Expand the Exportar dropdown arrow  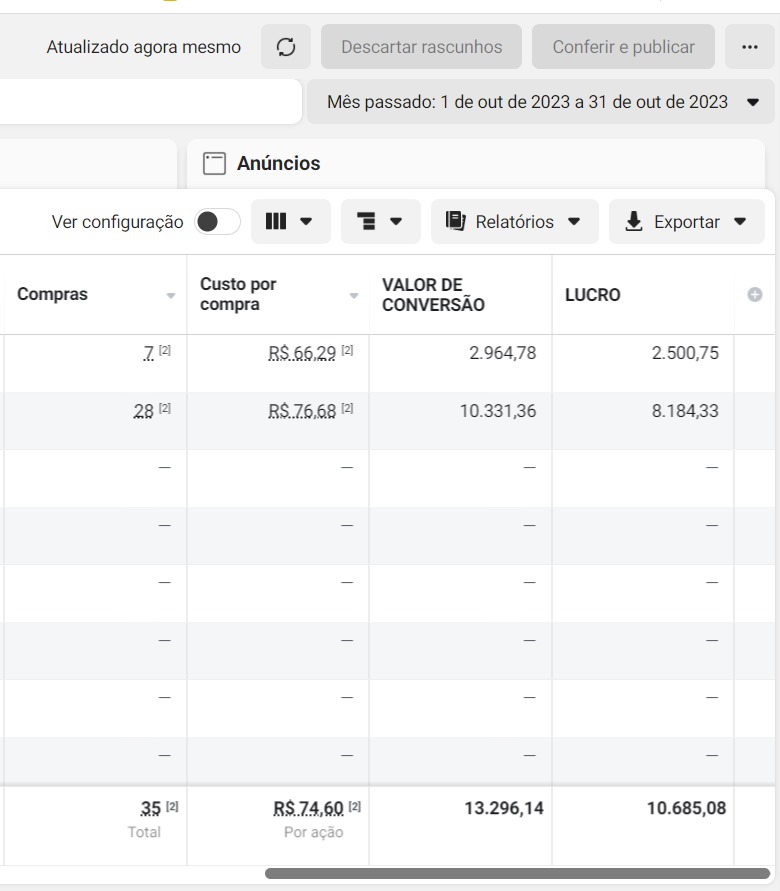(x=740, y=222)
